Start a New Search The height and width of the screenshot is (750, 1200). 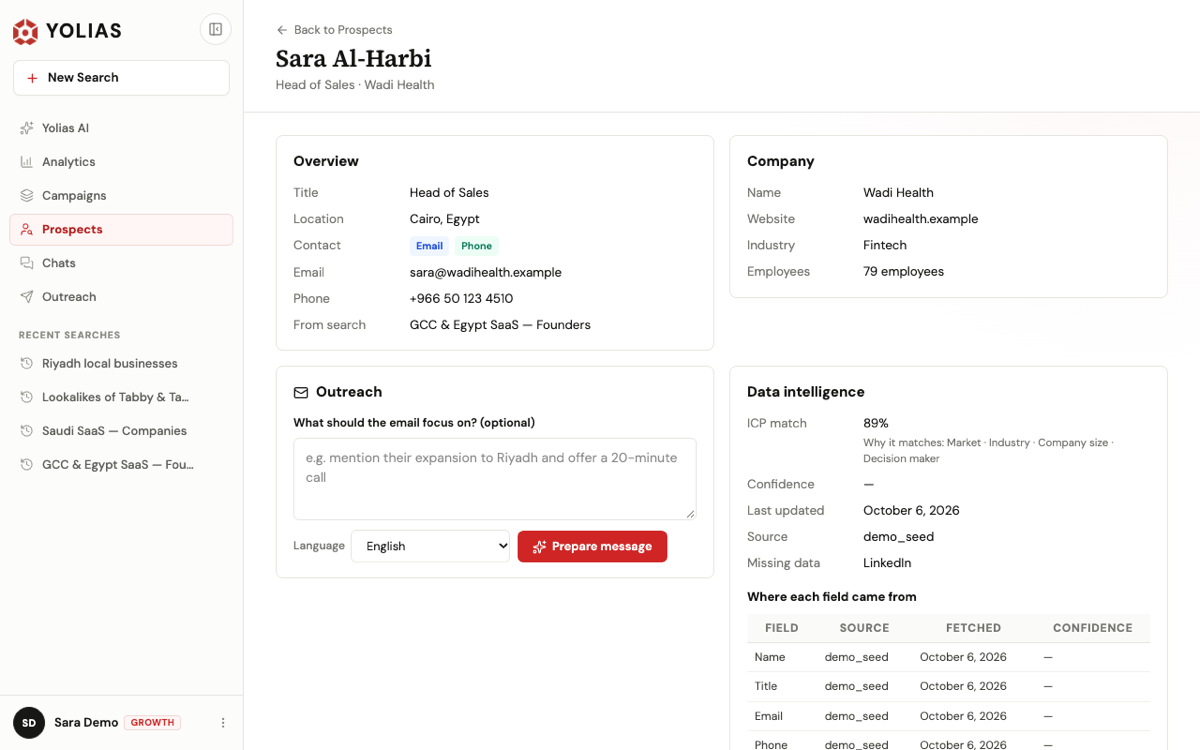coord(121,78)
